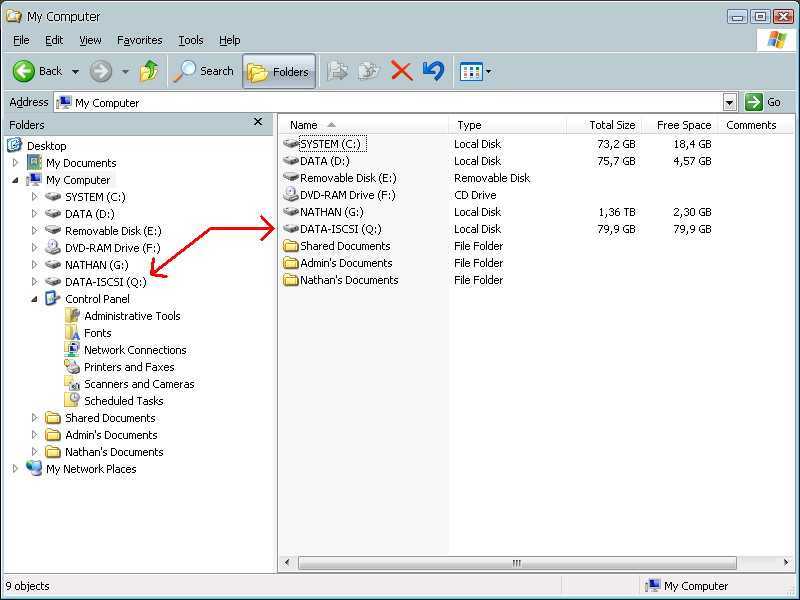Sort by the Comments column header

756,125
